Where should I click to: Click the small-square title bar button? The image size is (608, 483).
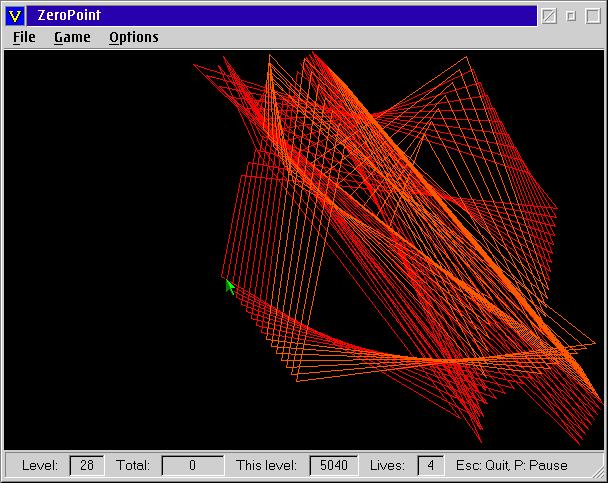tap(571, 16)
